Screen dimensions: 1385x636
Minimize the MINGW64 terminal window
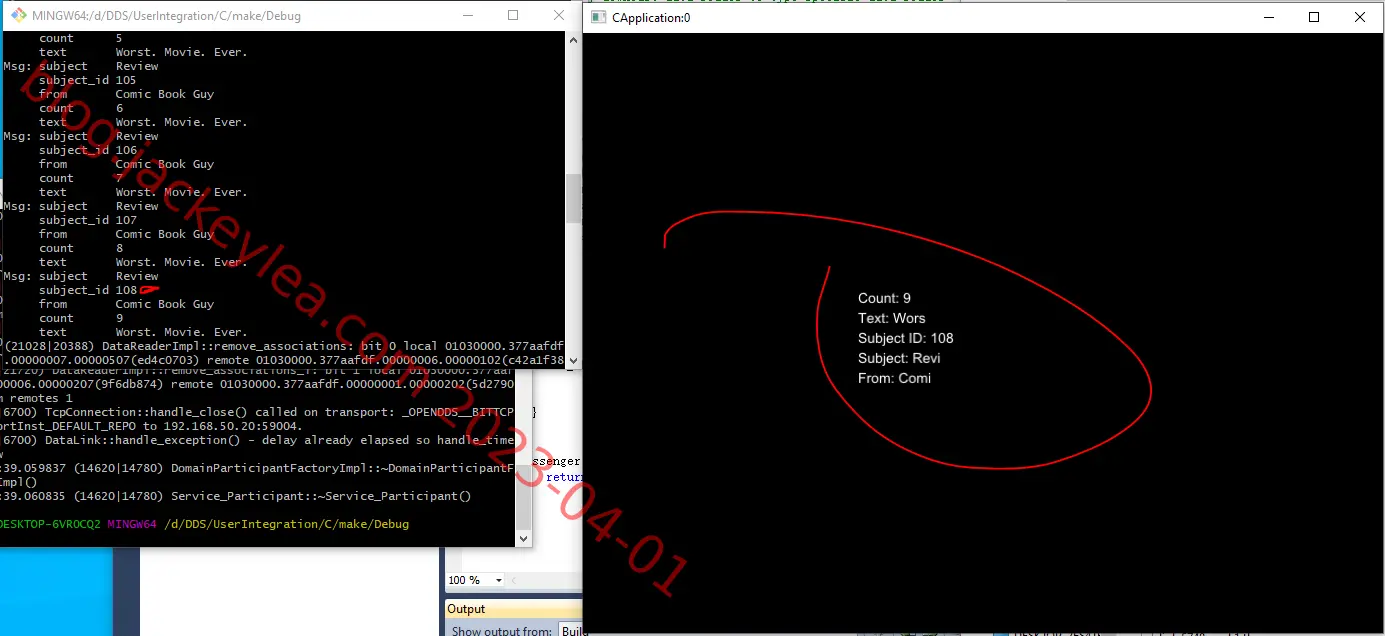pos(467,16)
